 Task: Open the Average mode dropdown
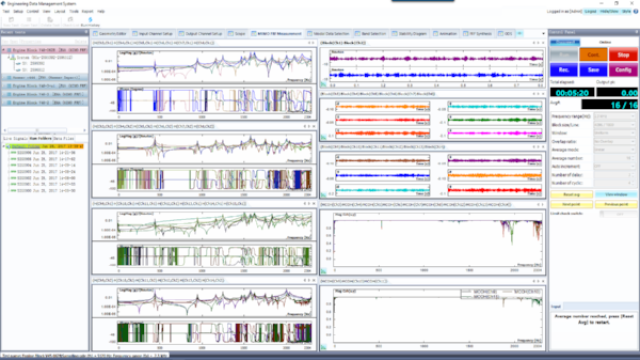coord(615,150)
